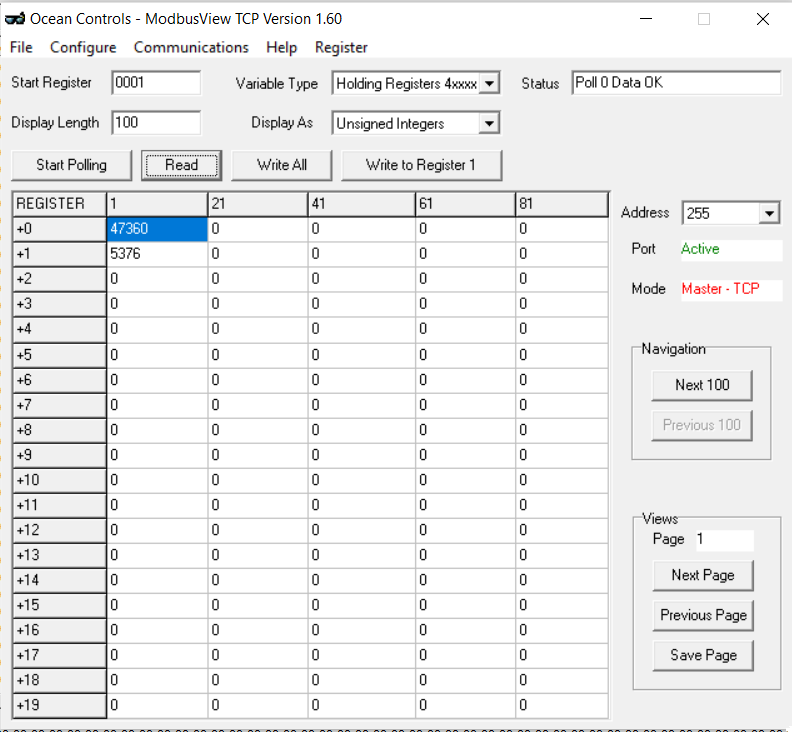Open the Address 255 dropdown

769,213
